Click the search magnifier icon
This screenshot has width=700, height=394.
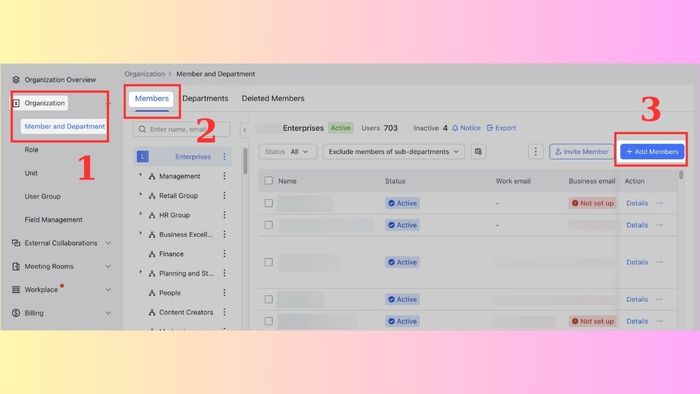coord(142,129)
